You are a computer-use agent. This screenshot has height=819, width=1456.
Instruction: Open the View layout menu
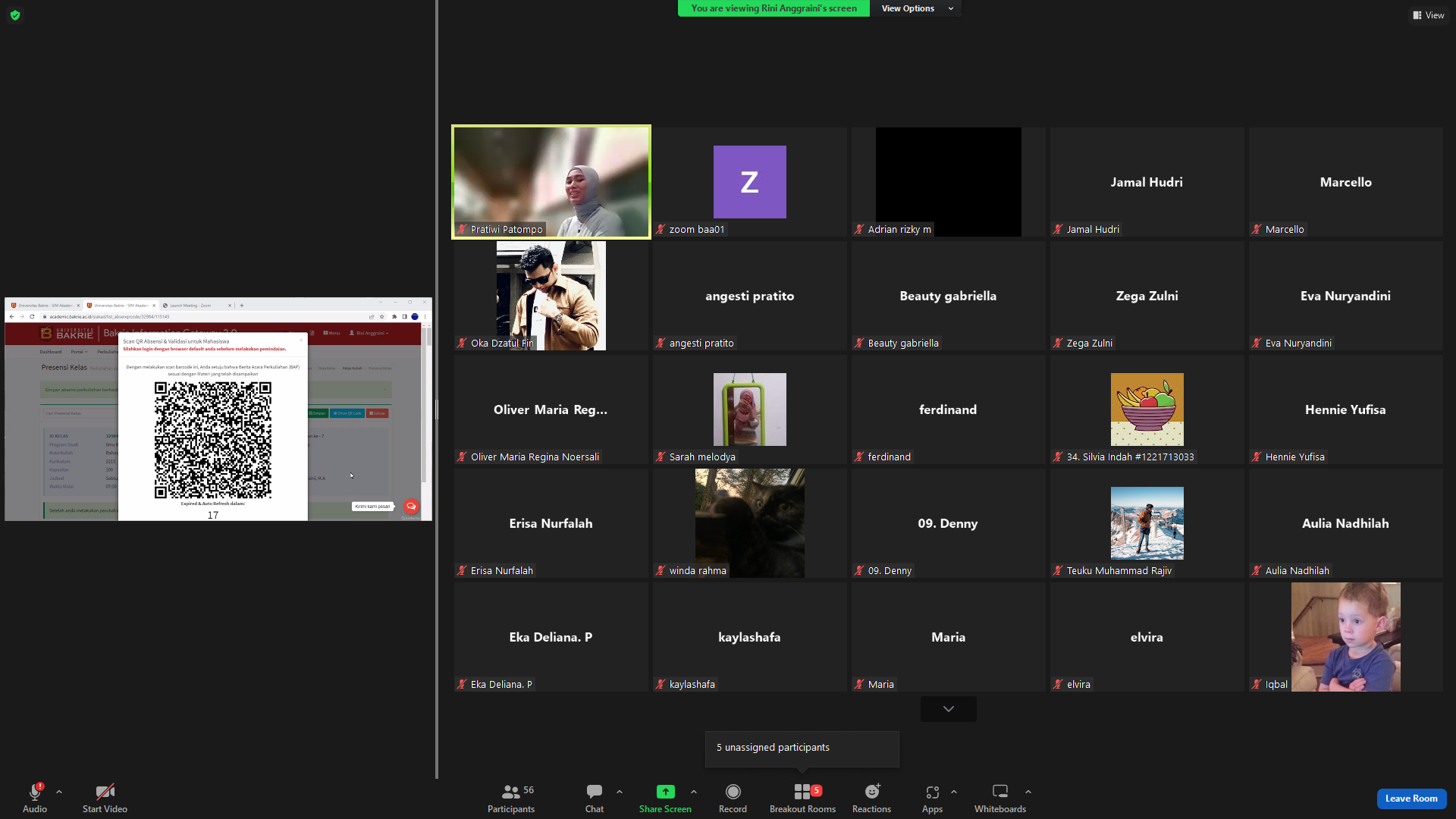[x=1429, y=15]
